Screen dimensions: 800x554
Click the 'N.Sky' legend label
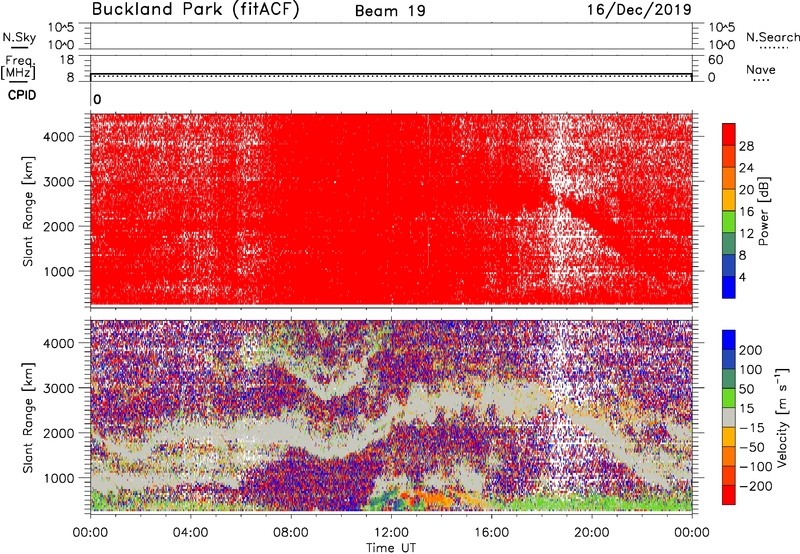(19, 37)
